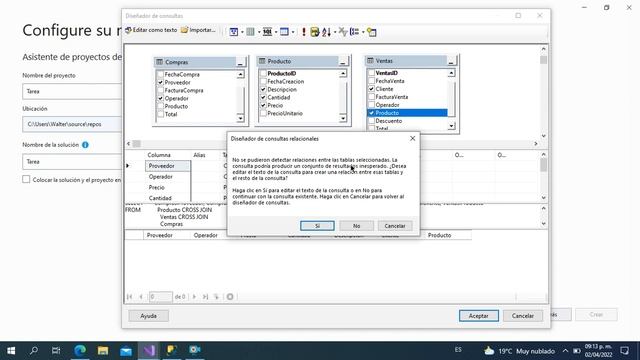Toggle the diagram pane icon in toolbar
The width and height of the screenshot is (640, 360).
[x=233, y=32]
